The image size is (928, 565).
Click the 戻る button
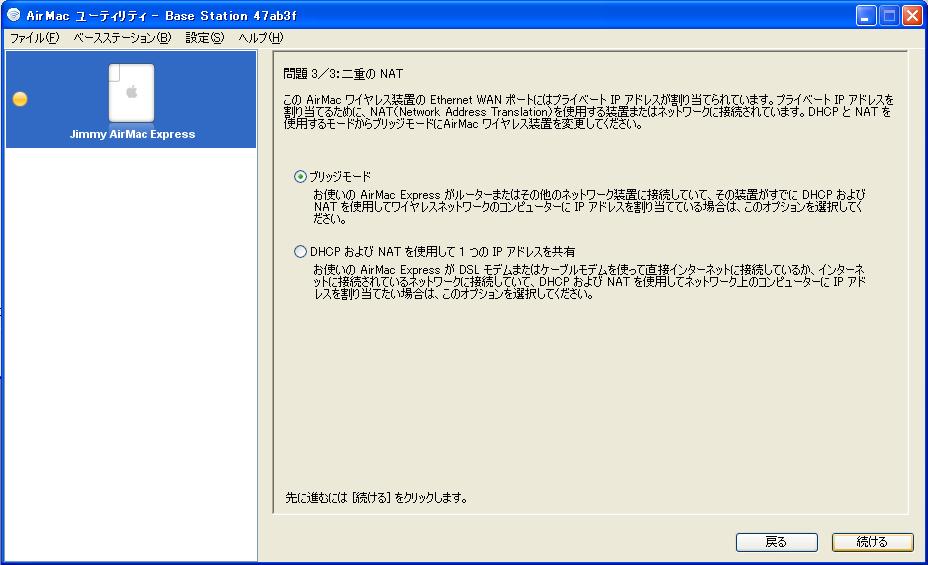coord(776,542)
